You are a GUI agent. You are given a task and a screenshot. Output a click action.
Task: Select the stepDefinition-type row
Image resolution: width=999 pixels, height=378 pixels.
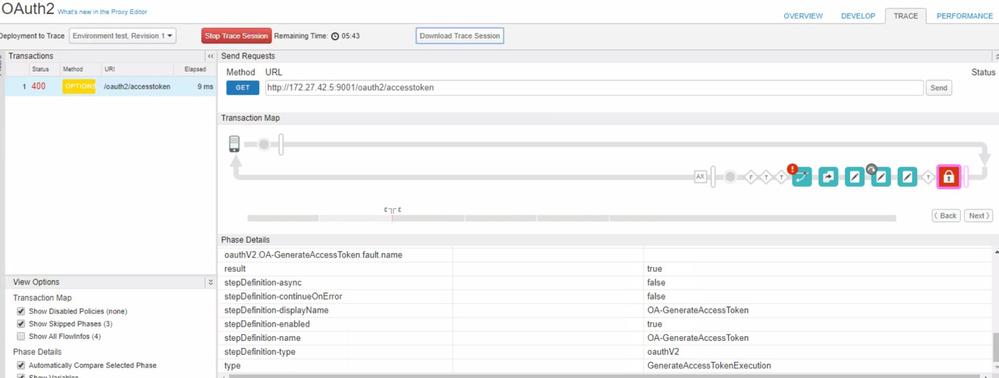coord(605,352)
